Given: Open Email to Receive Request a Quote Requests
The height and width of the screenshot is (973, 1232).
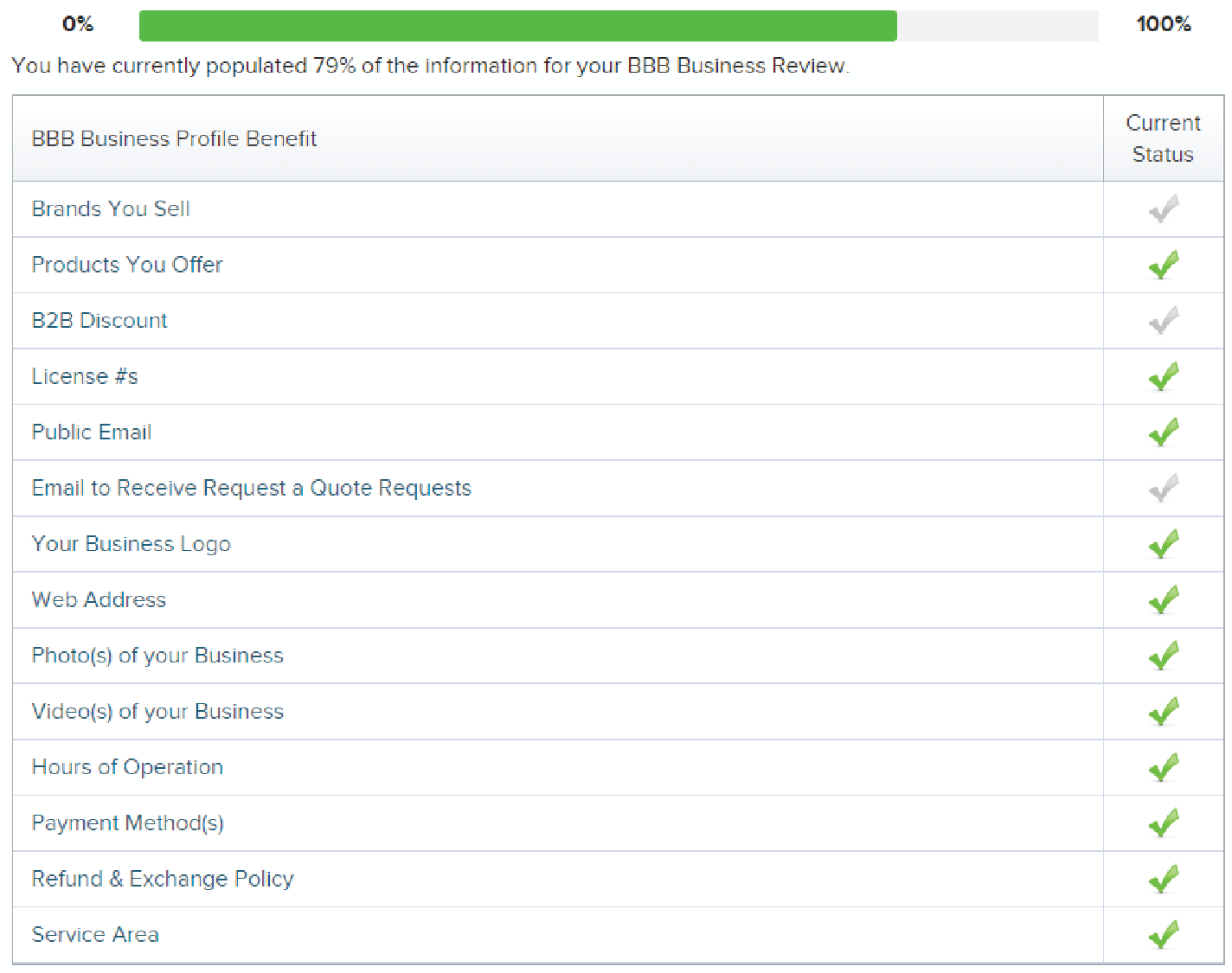Looking at the screenshot, I should [252, 489].
